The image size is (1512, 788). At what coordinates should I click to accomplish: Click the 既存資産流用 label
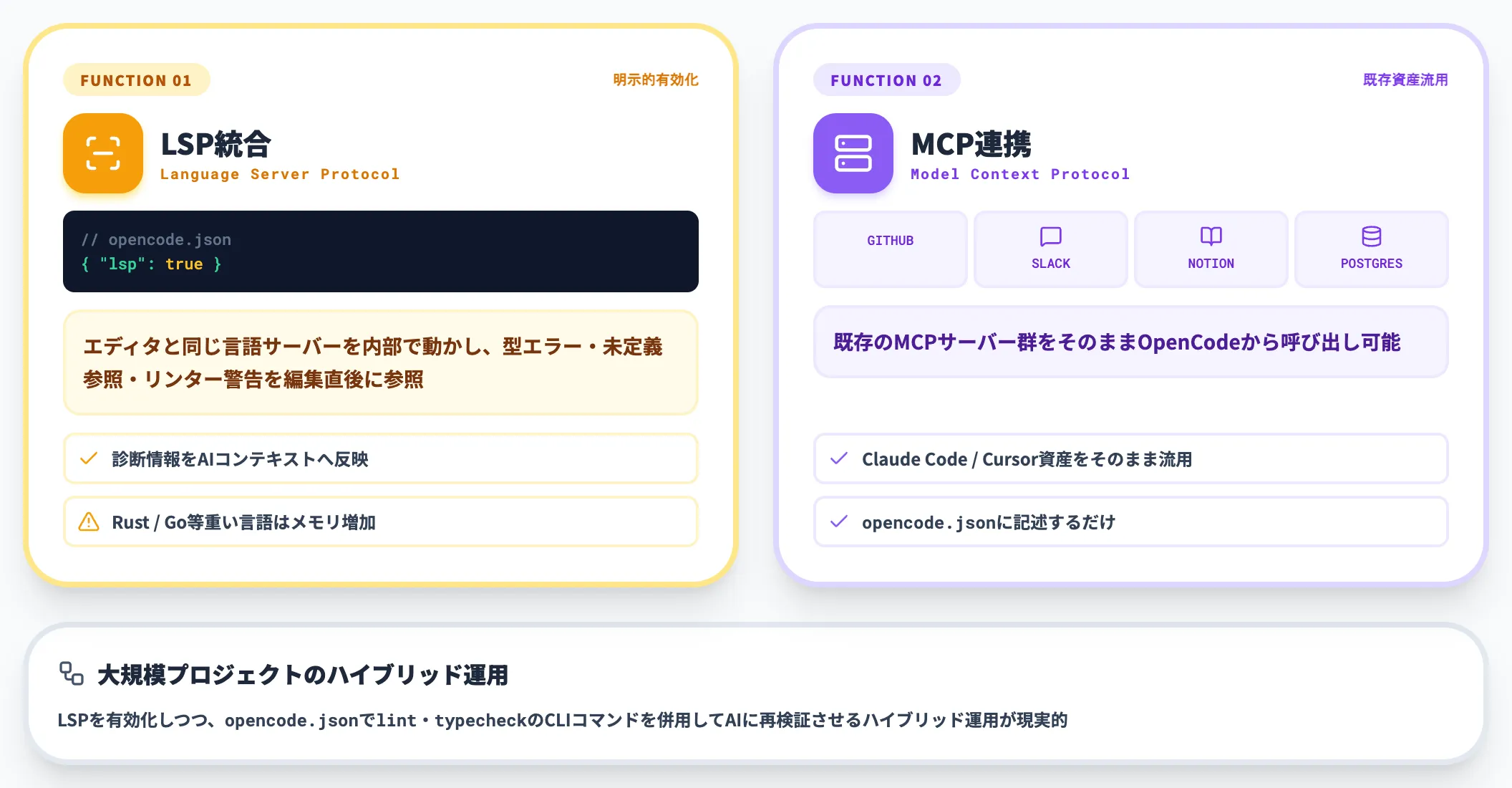pyautogui.click(x=1406, y=80)
